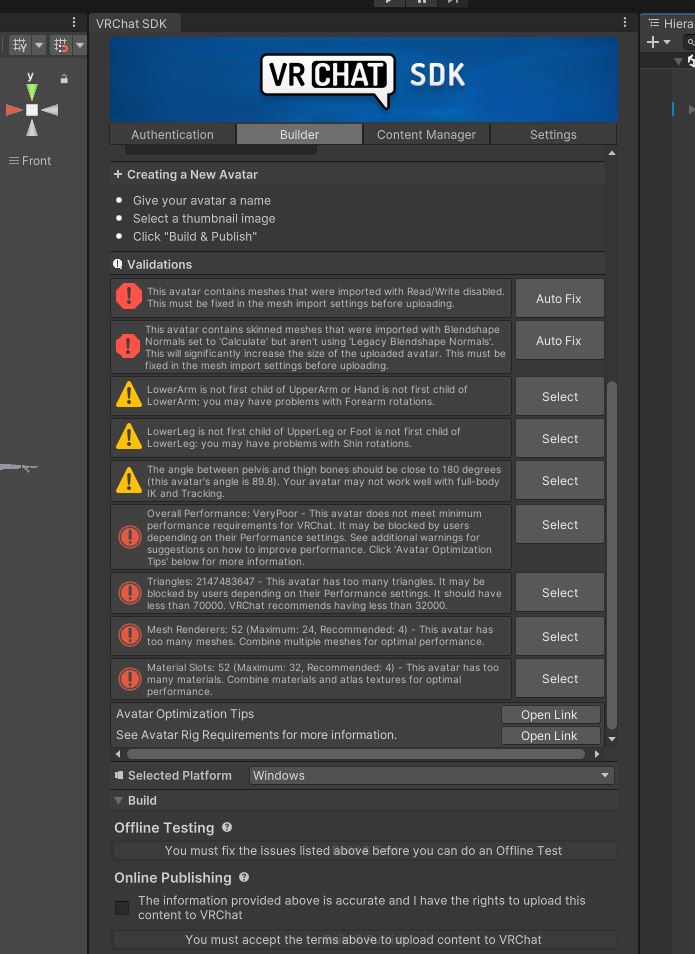Auto Fix the Blendshape Normals error
Viewport: 695px width, 954px height.
tap(558, 341)
